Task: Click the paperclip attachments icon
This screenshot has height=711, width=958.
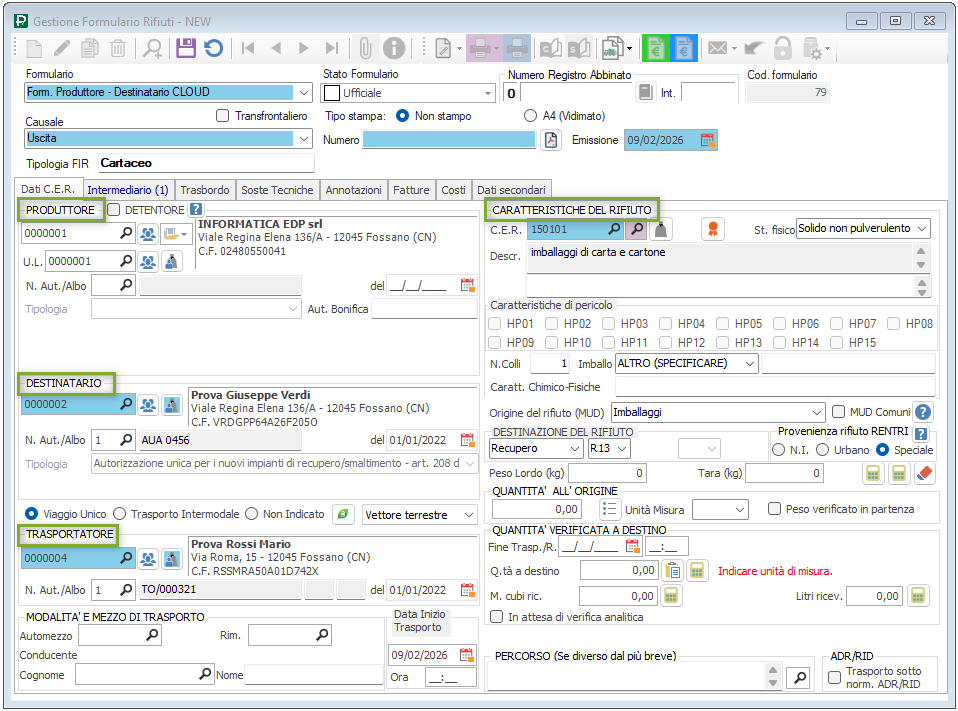Action: click(366, 47)
